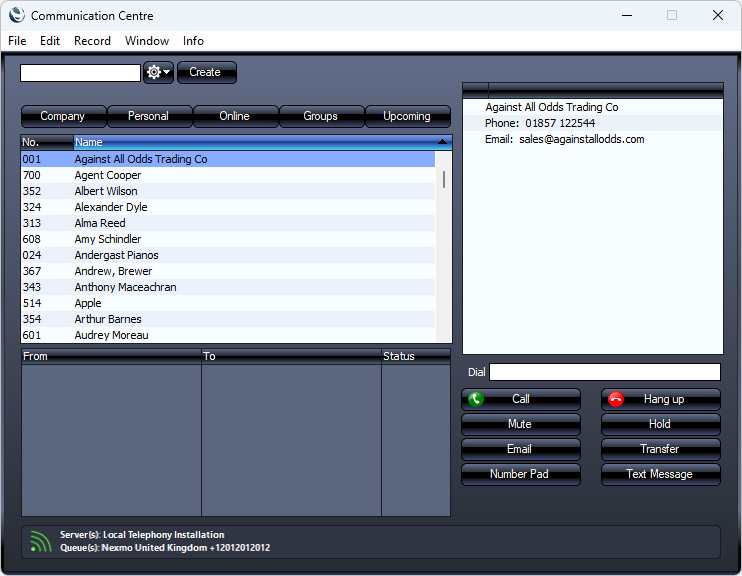Show the Online contacts tab
This screenshot has width=742, height=576.
[234, 116]
